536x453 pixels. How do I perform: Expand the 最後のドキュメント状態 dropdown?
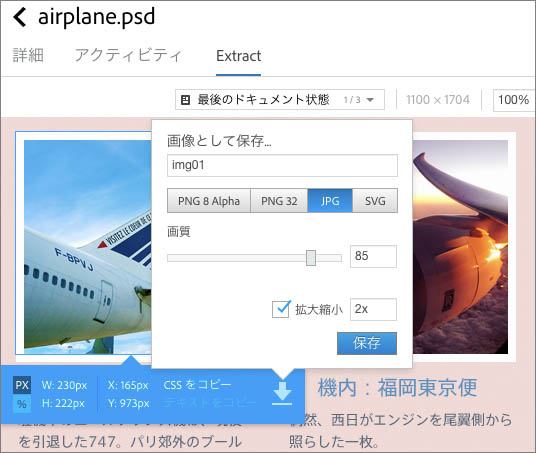coord(280,99)
